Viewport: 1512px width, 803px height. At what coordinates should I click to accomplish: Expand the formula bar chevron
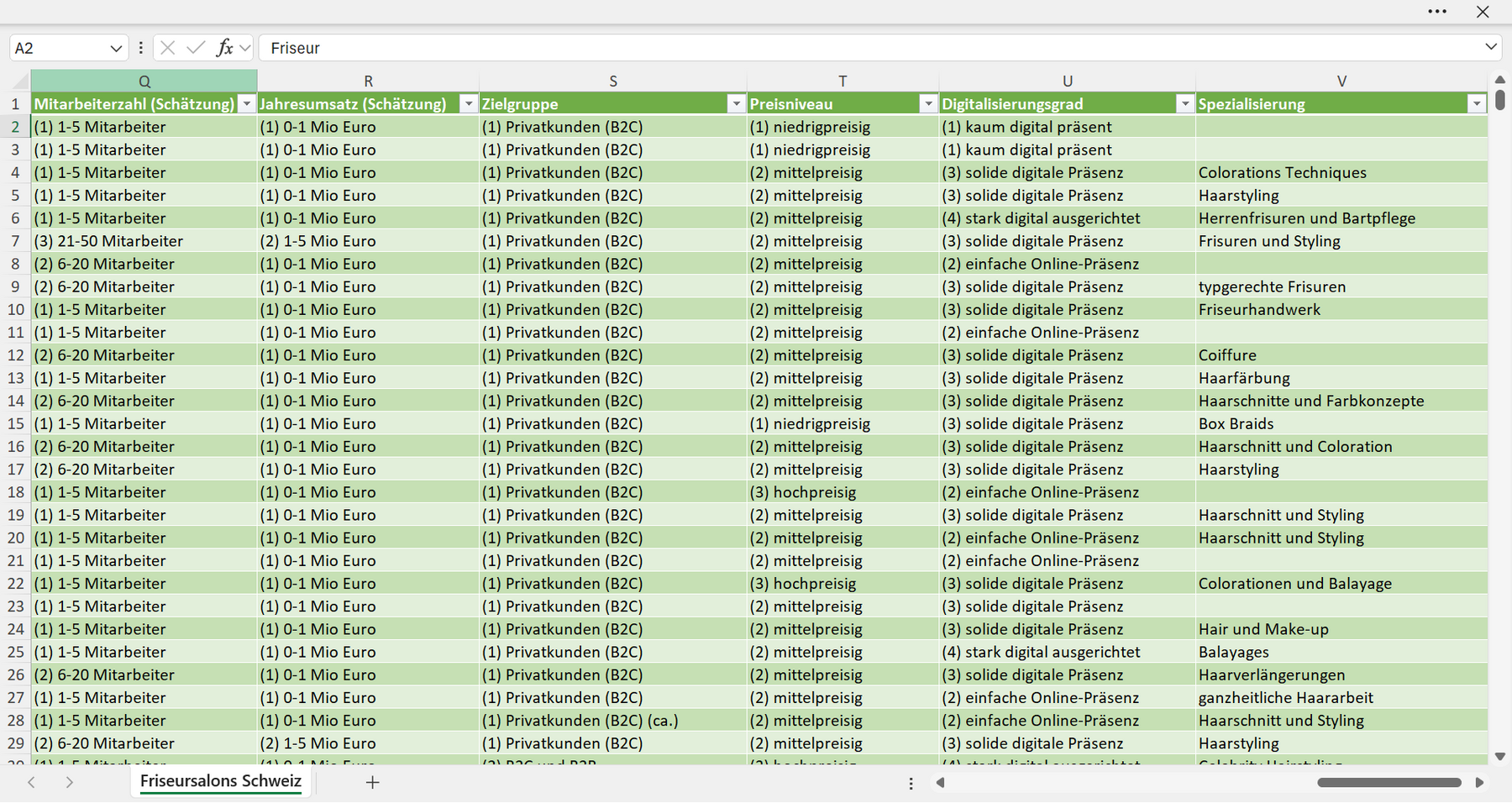[x=1491, y=47]
